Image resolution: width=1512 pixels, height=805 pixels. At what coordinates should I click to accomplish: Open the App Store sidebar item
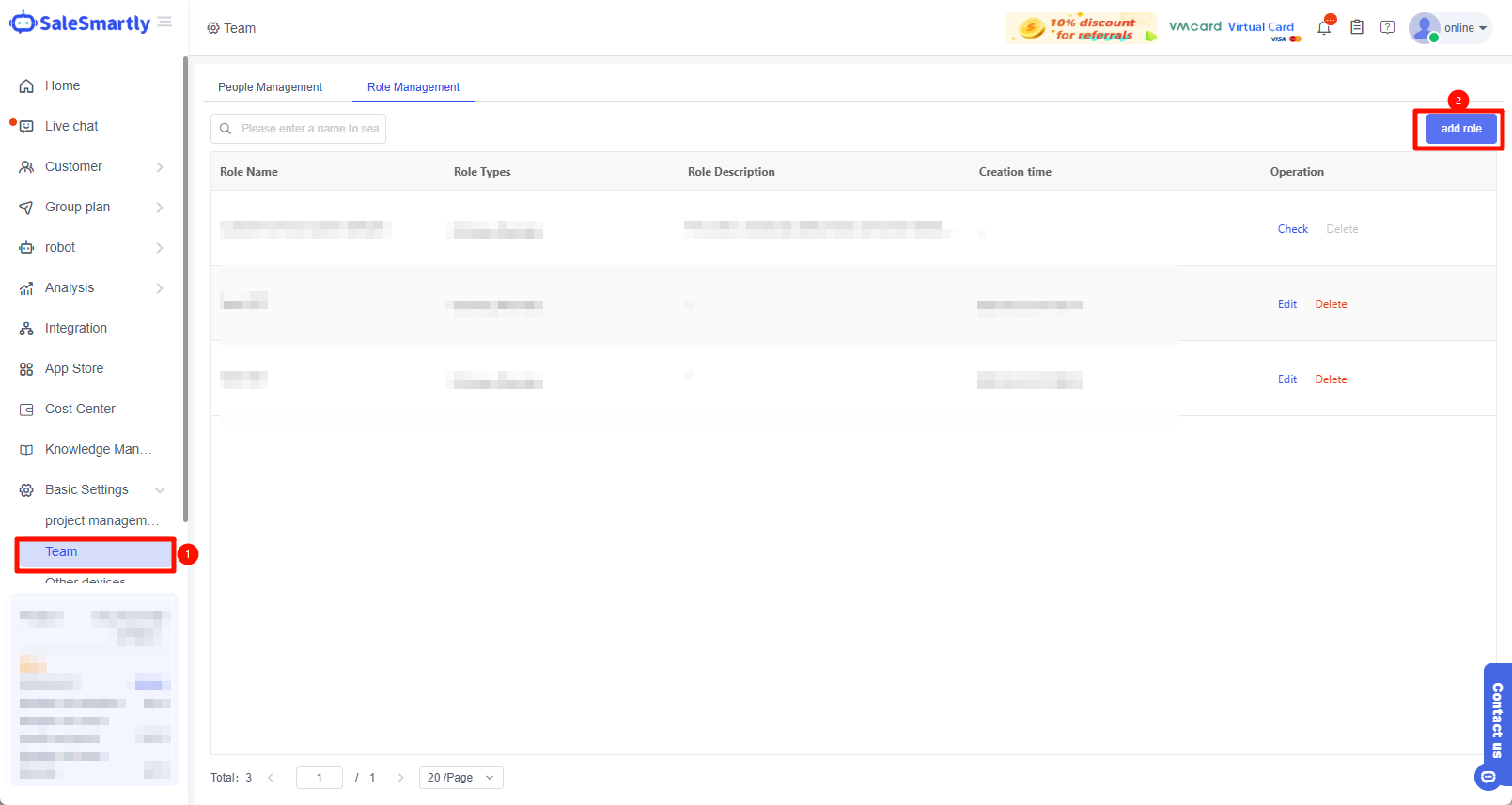[74, 368]
